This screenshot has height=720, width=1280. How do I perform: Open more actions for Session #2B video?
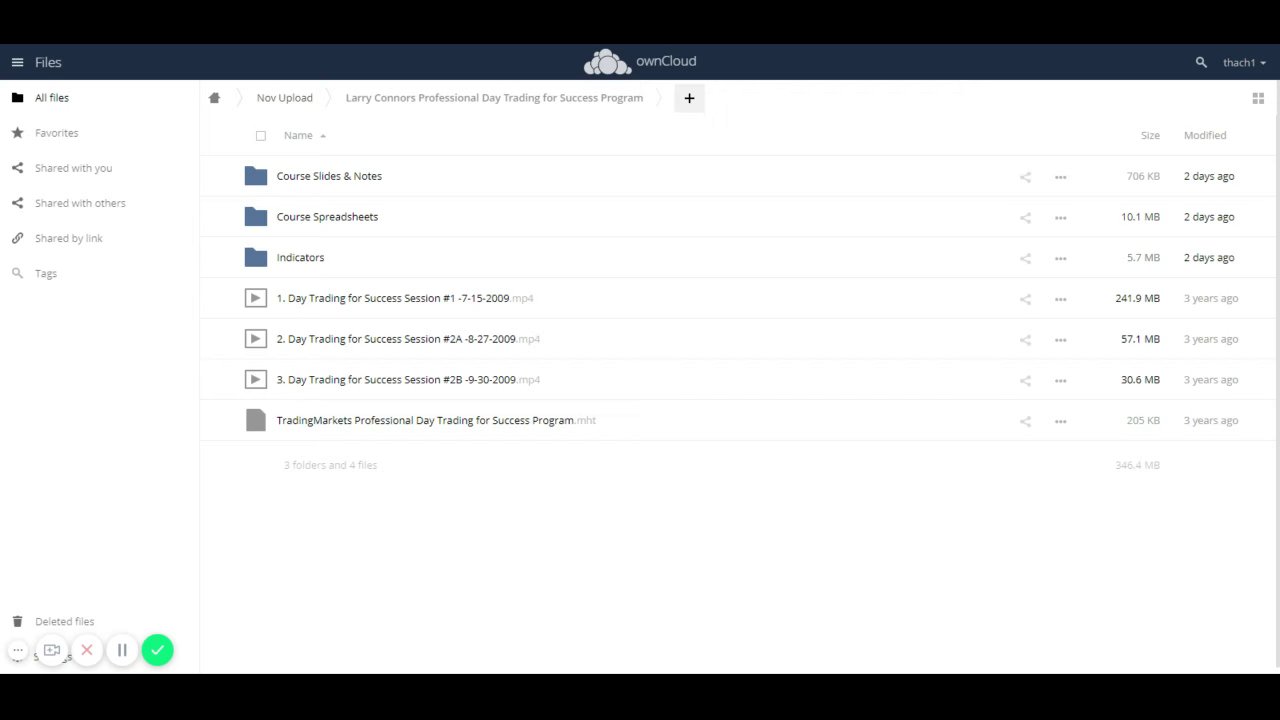pos(1060,380)
